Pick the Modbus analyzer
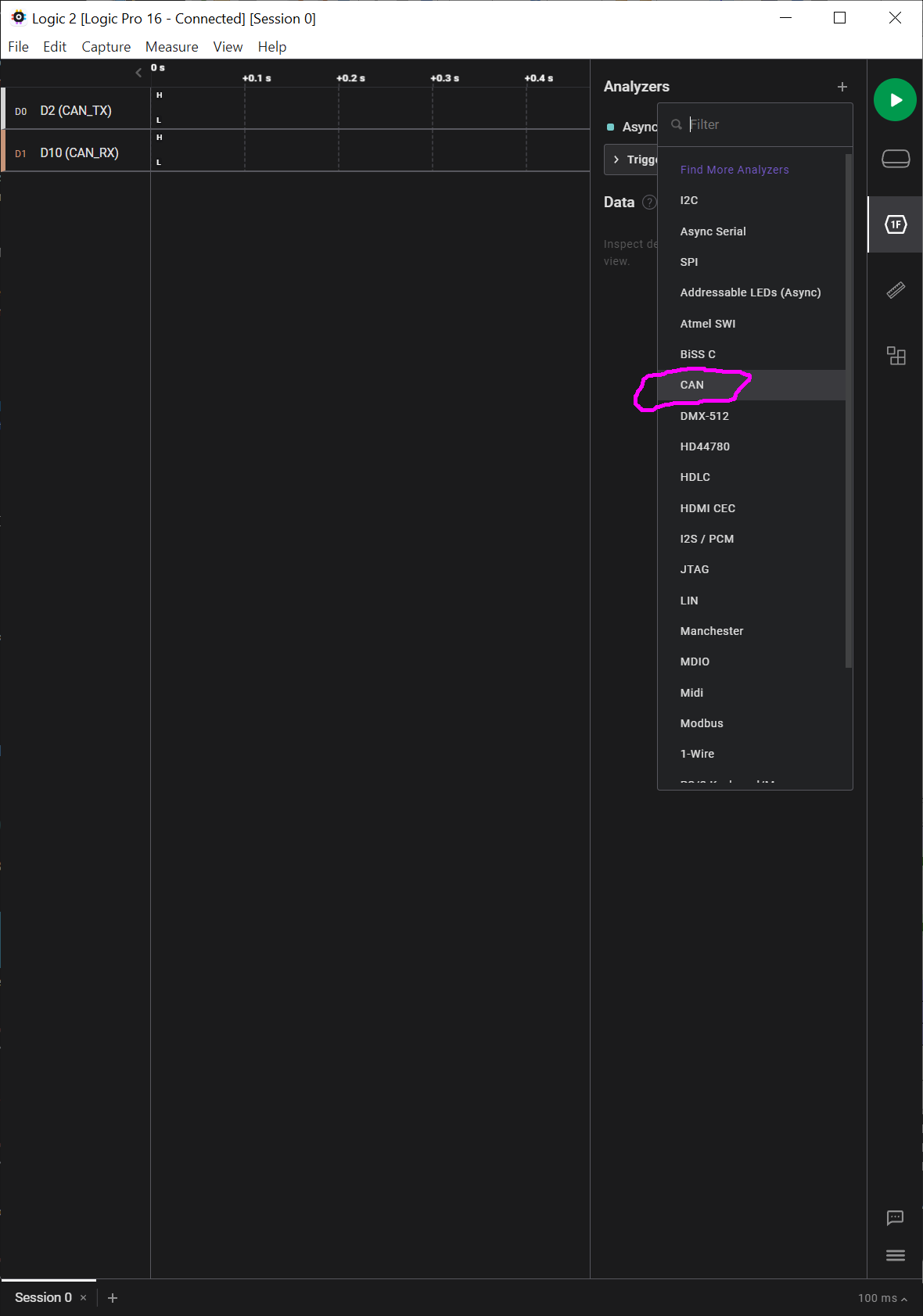 (752, 723)
